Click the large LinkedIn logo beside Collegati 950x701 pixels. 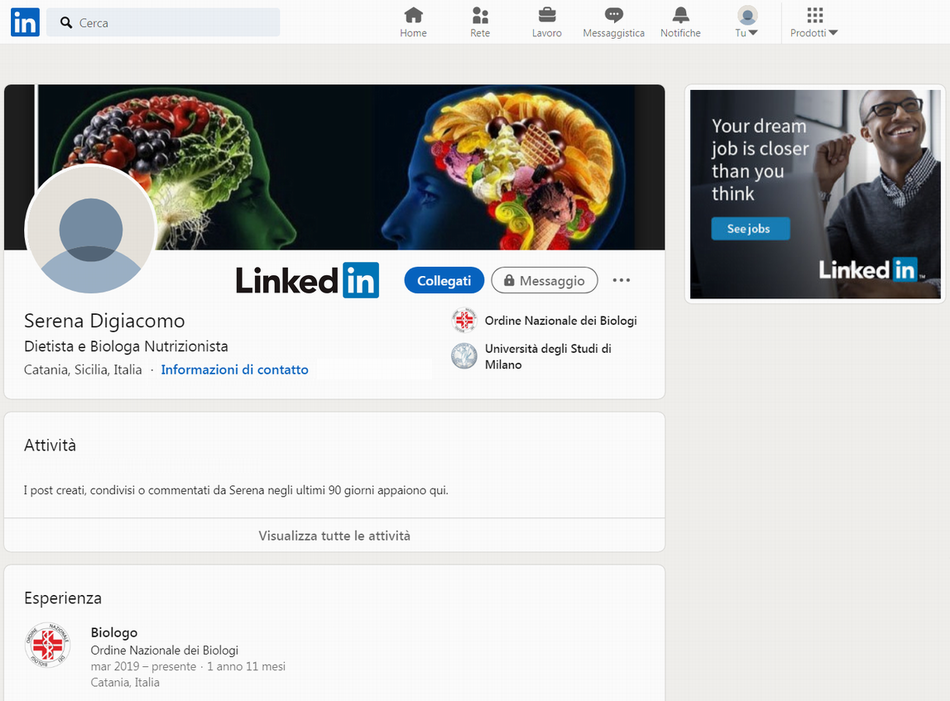pos(307,281)
